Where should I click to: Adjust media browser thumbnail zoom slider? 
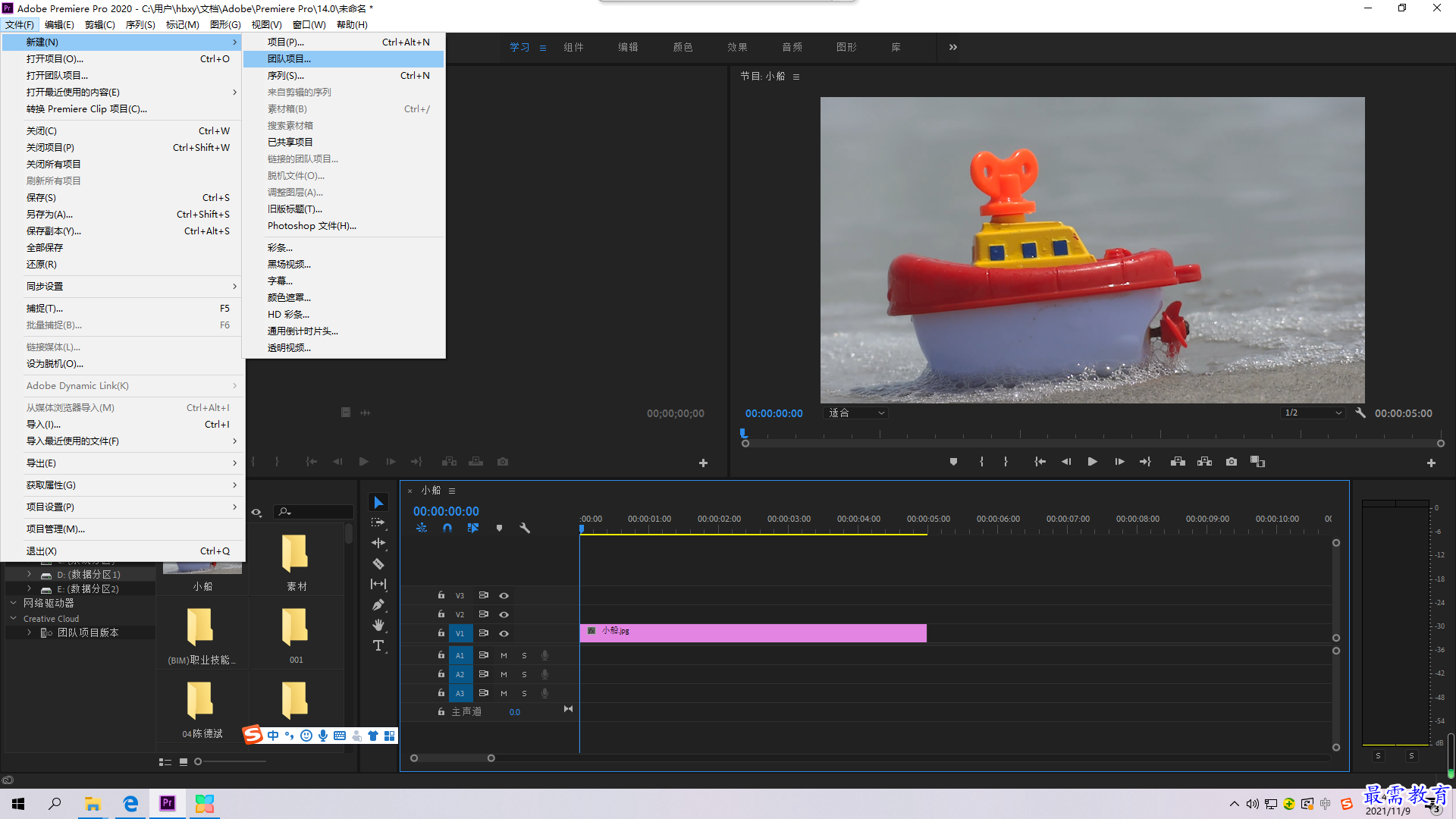click(x=198, y=761)
